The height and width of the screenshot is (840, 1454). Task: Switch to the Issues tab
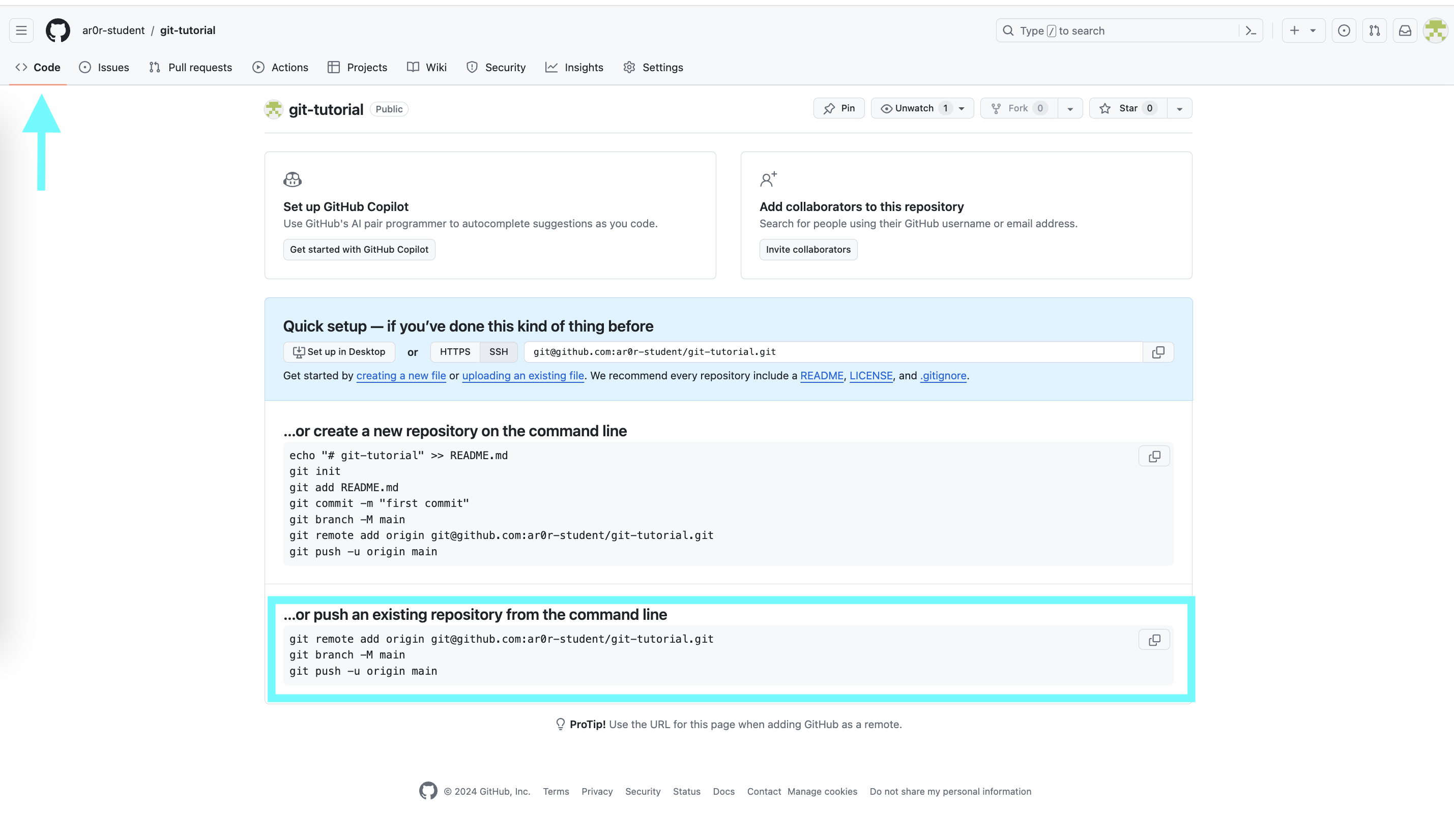coord(104,68)
